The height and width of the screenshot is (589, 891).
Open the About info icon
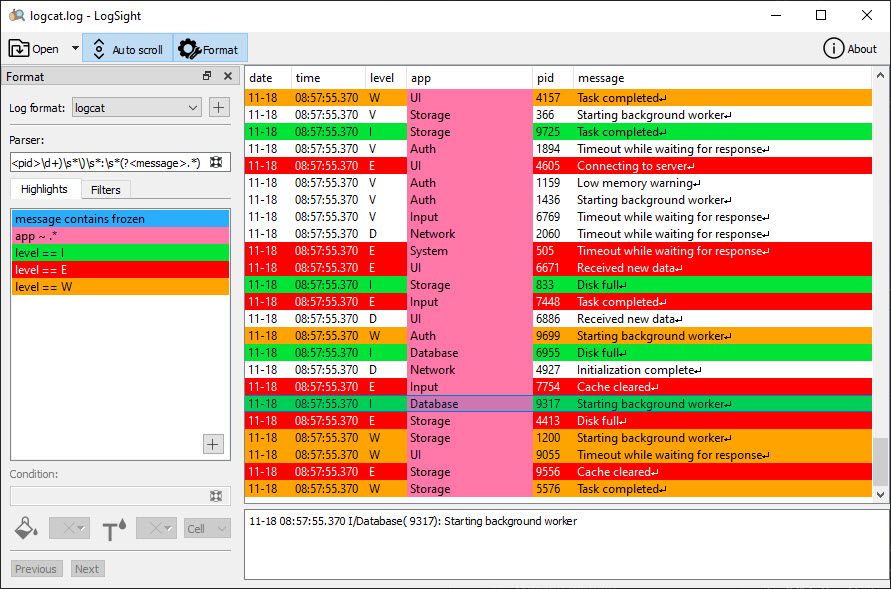pos(836,47)
